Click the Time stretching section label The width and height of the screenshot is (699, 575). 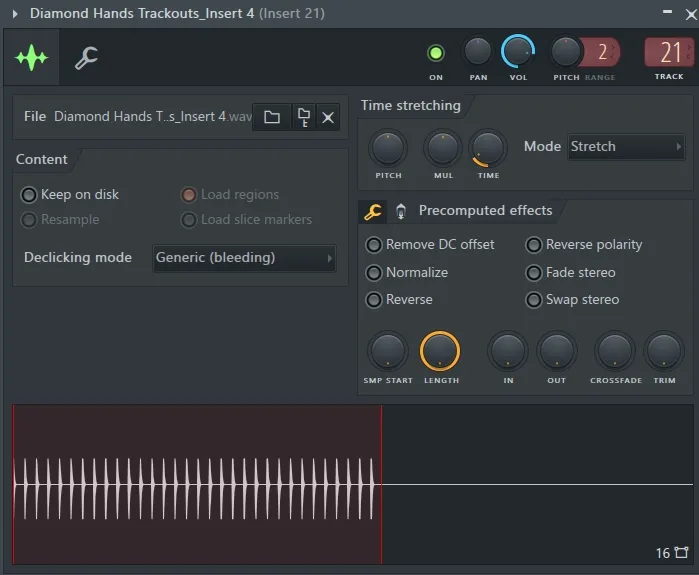point(411,106)
